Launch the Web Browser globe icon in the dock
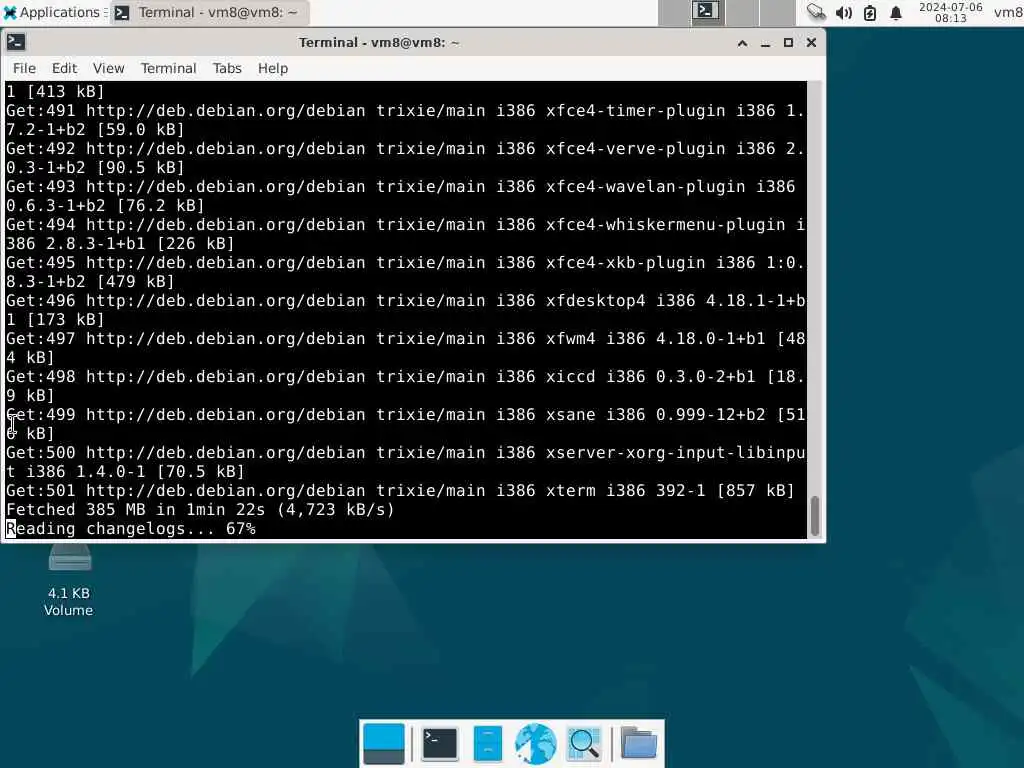Screen dimensions: 1024x768 click(x=536, y=744)
